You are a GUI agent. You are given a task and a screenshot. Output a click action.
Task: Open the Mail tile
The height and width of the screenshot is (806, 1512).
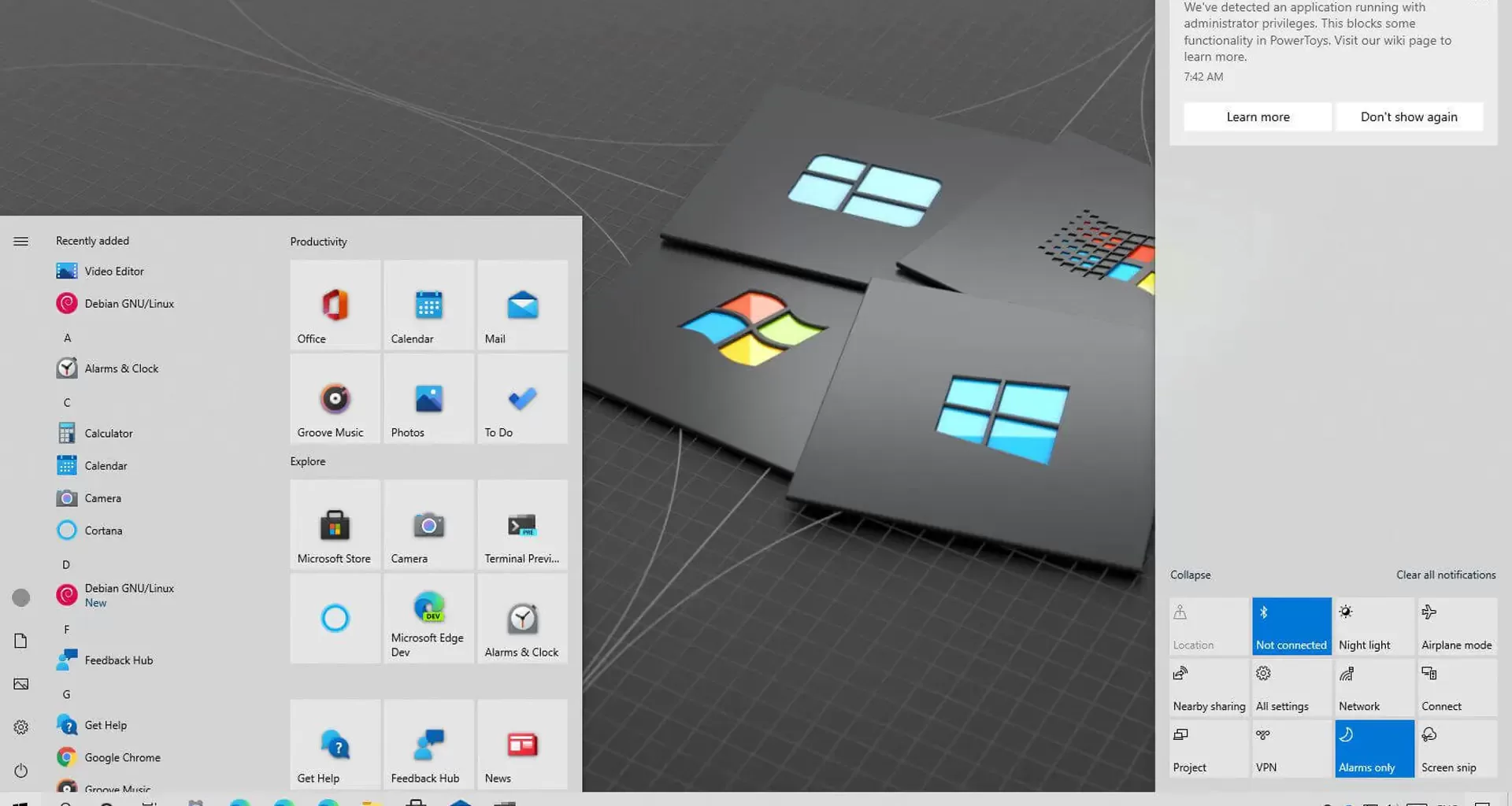pyautogui.click(x=522, y=305)
